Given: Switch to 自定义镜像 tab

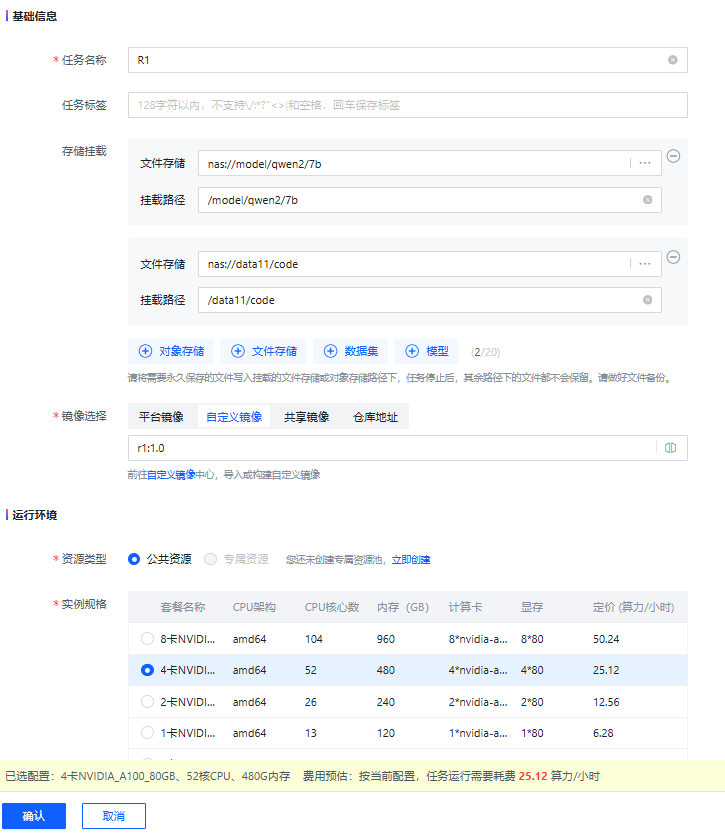Looking at the screenshot, I should [234, 417].
